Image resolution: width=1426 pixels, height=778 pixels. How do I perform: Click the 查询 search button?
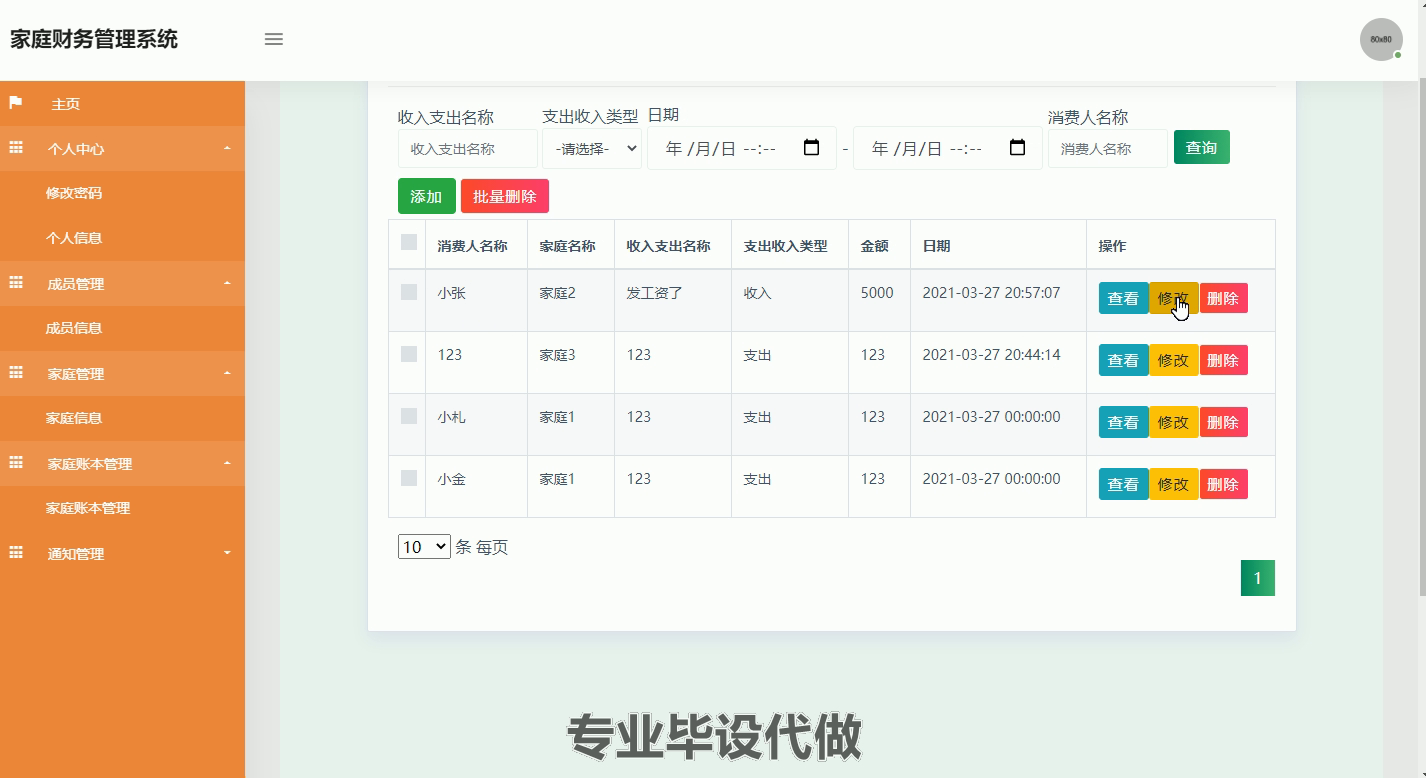[x=1201, y=147]
